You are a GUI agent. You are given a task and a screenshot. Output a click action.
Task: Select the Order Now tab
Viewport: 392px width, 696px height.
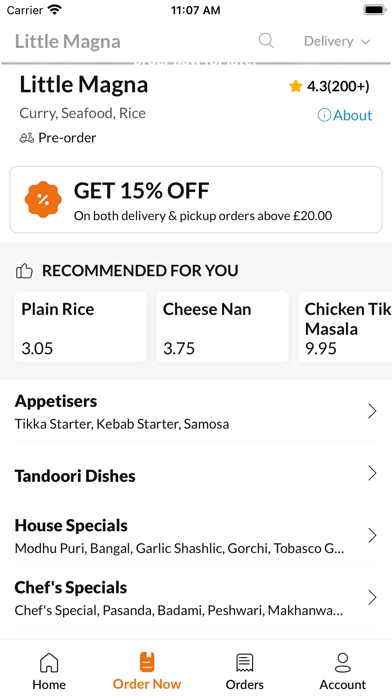tap(147, 671)
